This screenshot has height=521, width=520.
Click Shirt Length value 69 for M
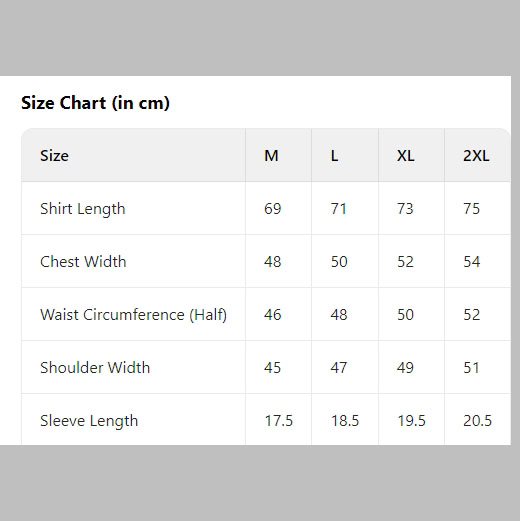pyautogui.click(x=273, y=209)
